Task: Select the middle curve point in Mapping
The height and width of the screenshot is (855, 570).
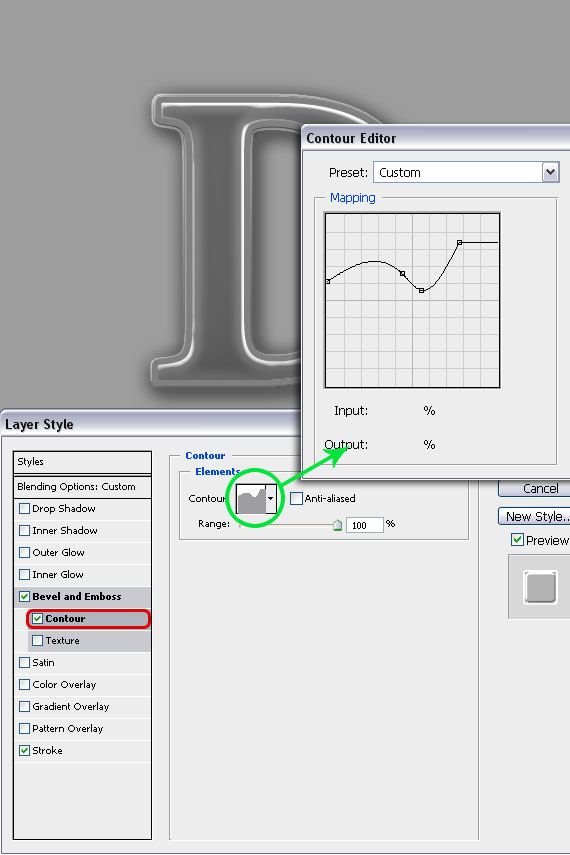Action: (x=403, y=273)
